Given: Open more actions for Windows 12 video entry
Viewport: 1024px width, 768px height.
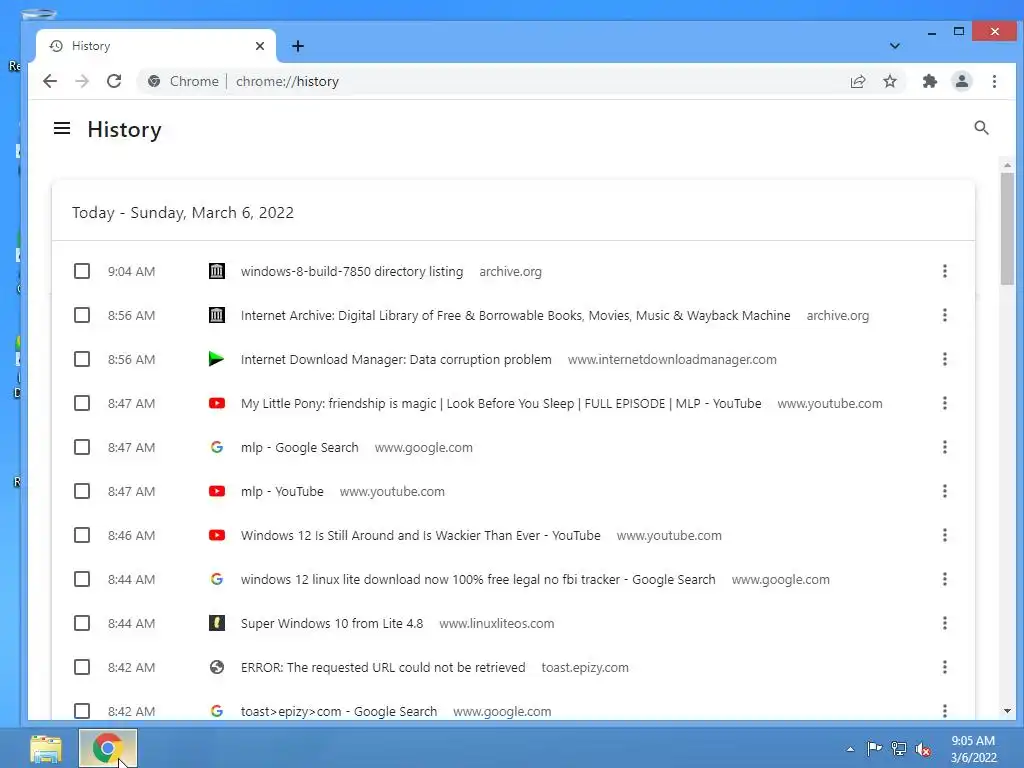Looking at the screenshot, I should point(944,535).
